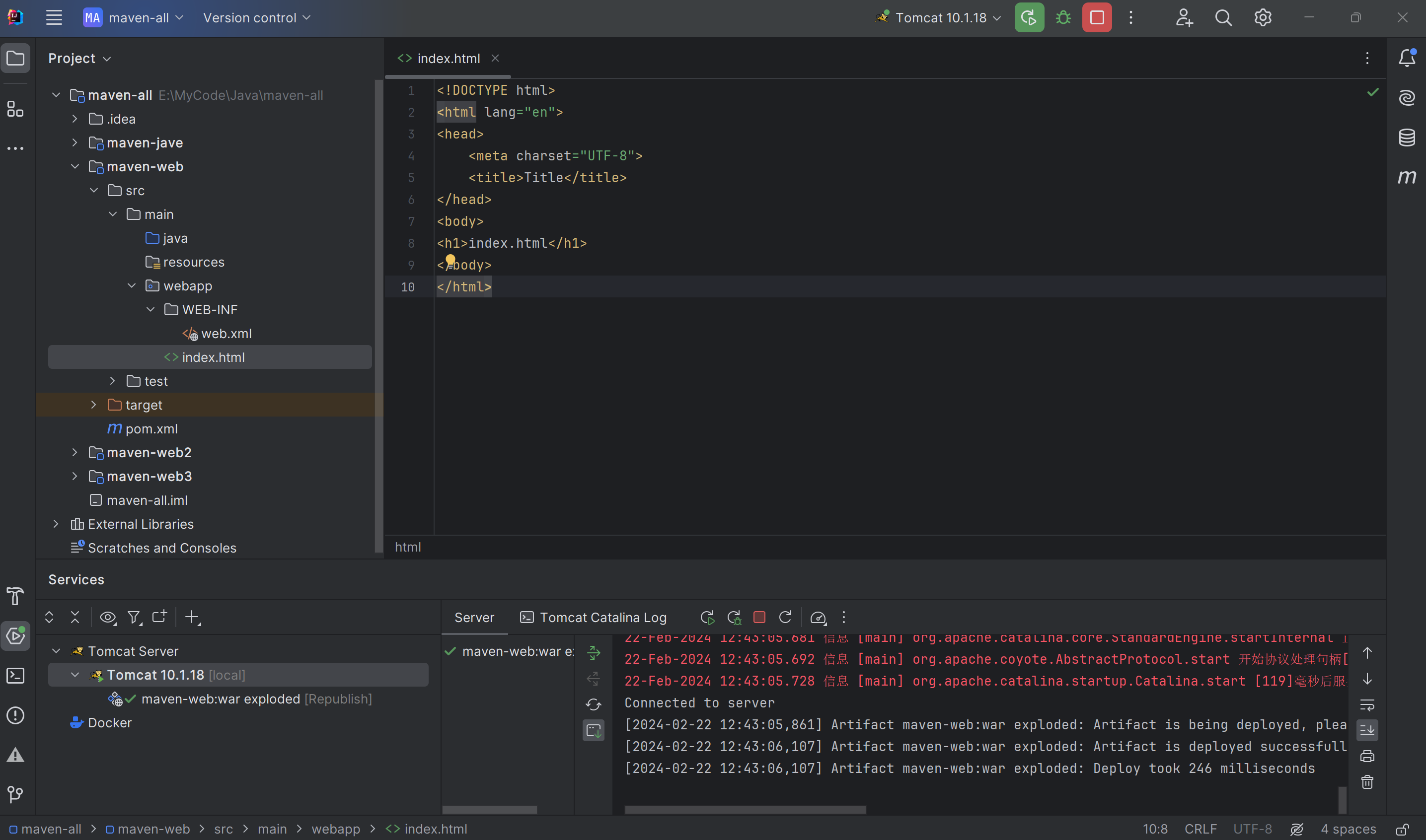Toggle soft-wrap in console

(1367, 705)
